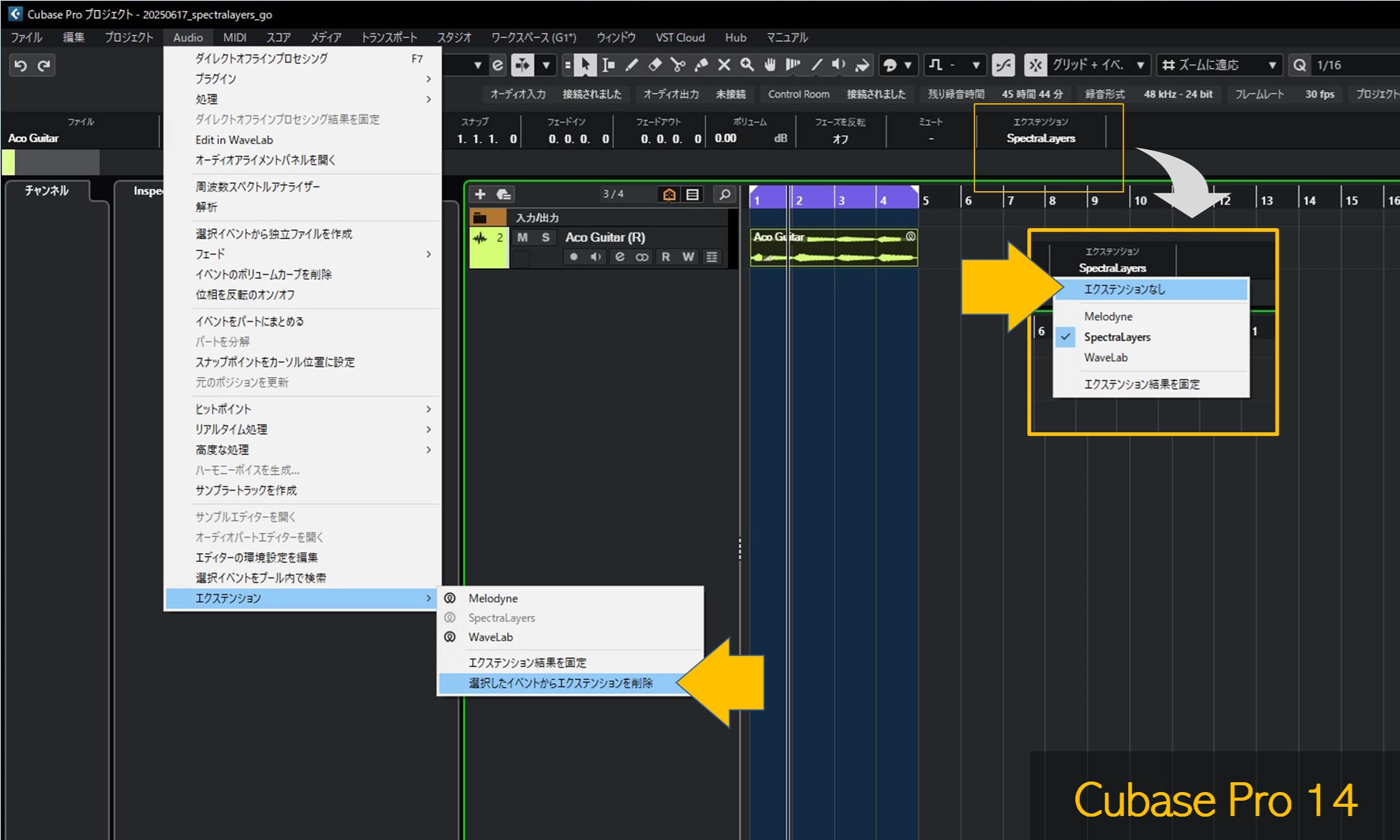The width and height of the screenshot is (1400, 840).
Task: Select the Object Selection arrow tool
Action: tap(585, 65)
